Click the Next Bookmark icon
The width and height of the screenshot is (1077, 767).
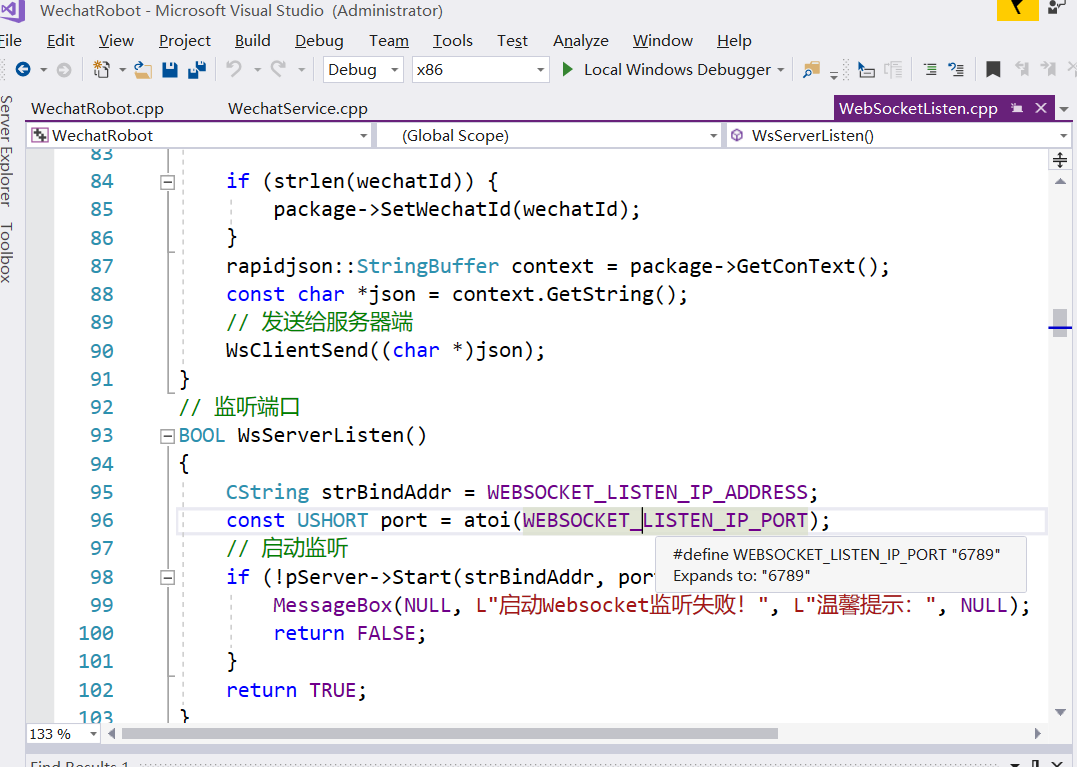(x=1048, y=69)
